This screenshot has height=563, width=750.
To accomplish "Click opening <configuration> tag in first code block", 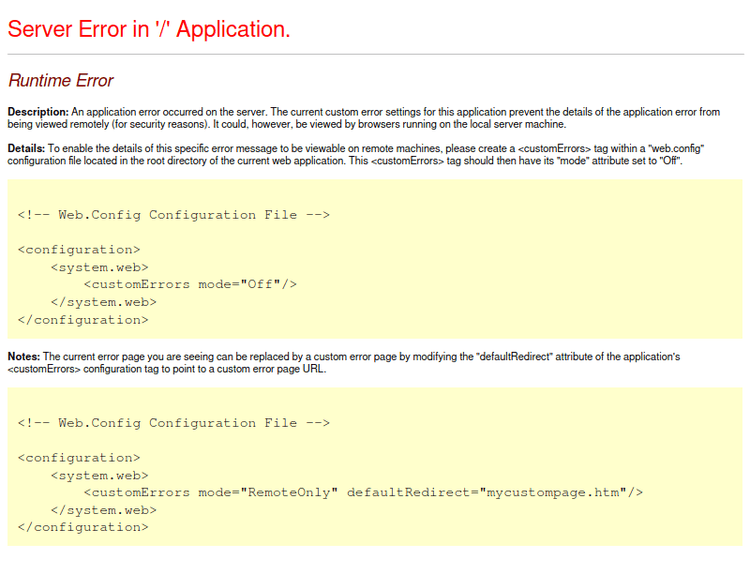I will click(79, 250).
